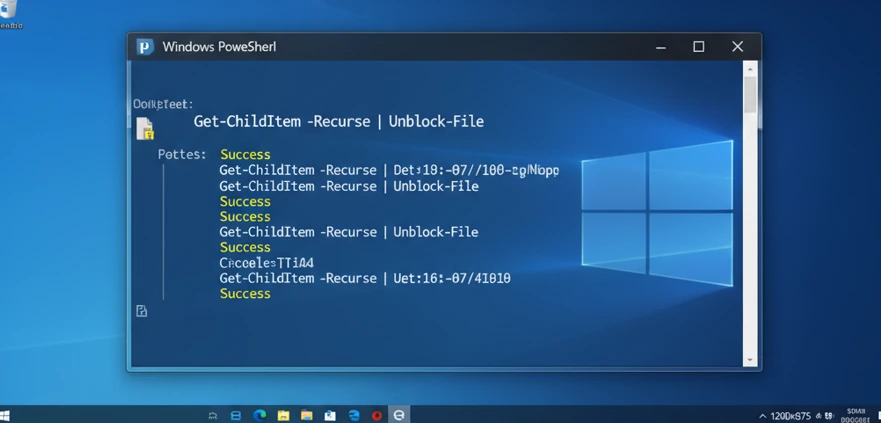Click the scrollbar up arrow in PowerShell
Viewport: 881px width, 423px height.
pos(750,68)
